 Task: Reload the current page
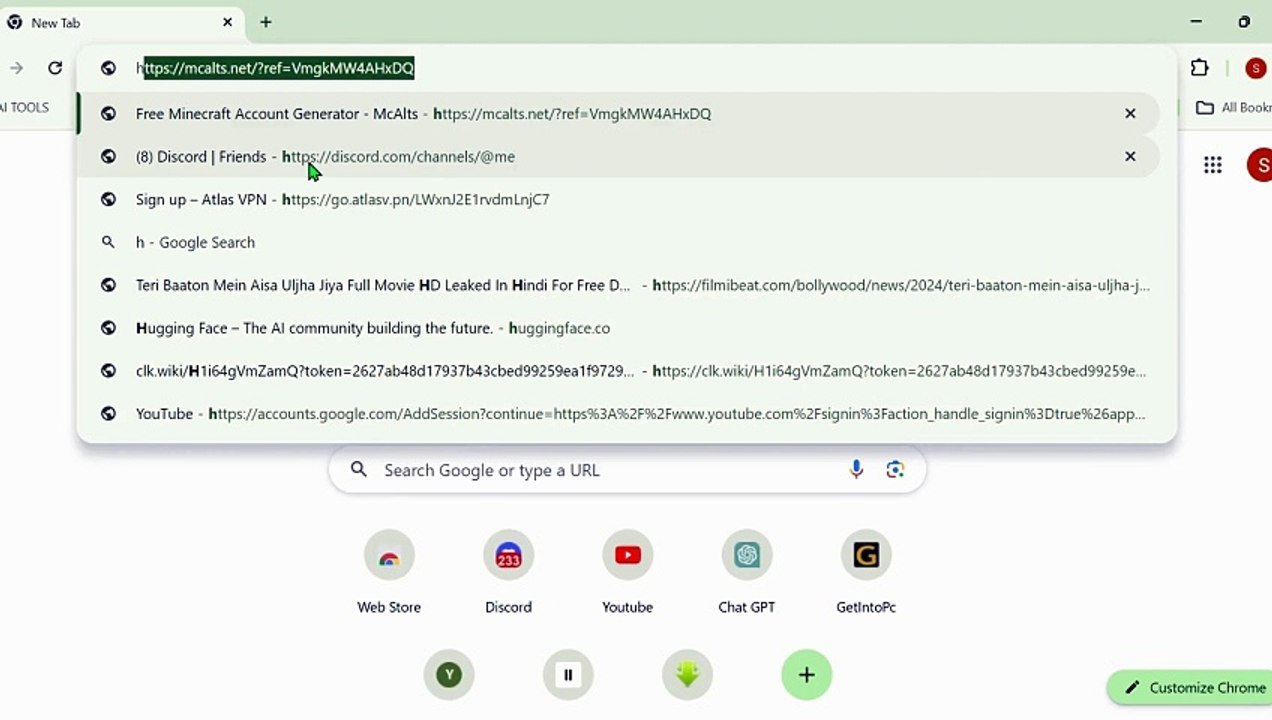[x=55, y=68]
